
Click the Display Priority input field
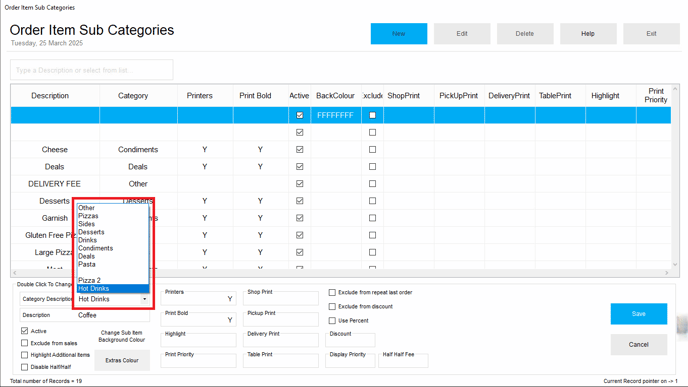[x=350, y=361]
